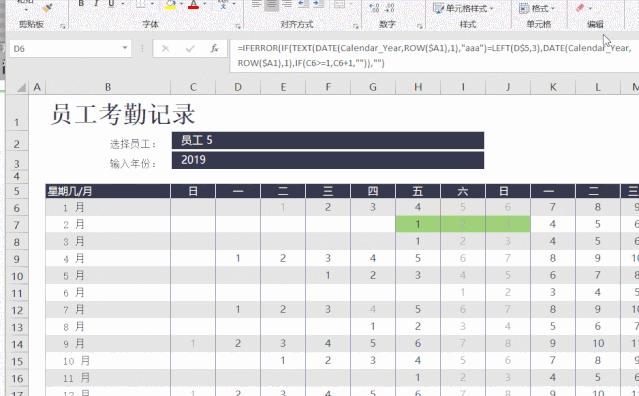Viewport: 639px width, 396px height.
Task: Open 字体 font dialog launcher
Action: click(238, 26)
